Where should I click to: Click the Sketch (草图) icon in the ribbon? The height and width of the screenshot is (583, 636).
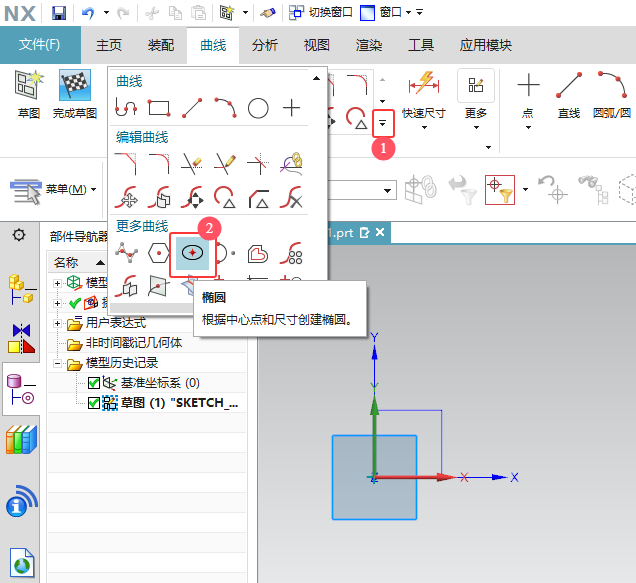coord(29,85)
